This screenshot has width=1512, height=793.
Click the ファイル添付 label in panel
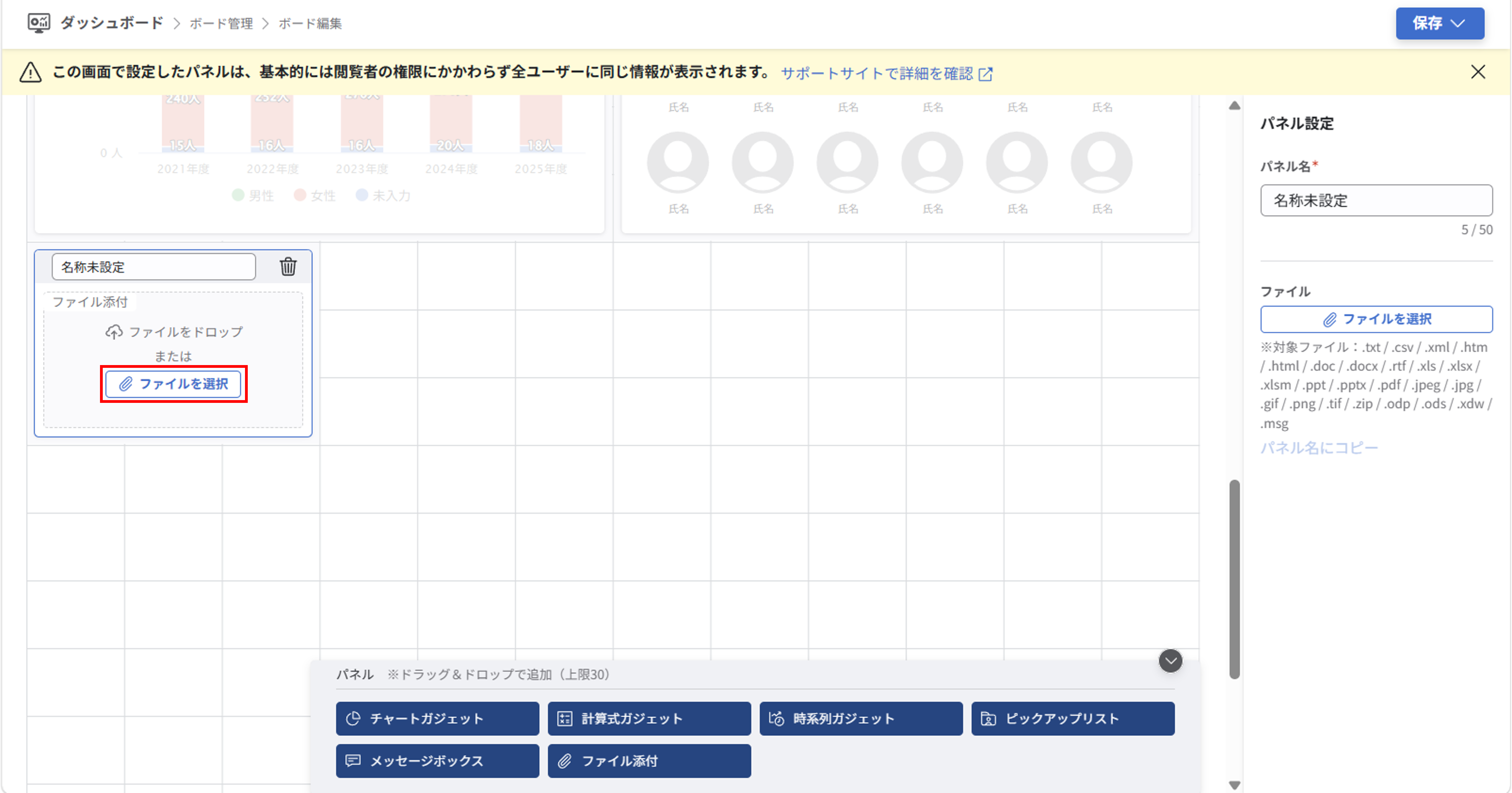pos(90,302)
